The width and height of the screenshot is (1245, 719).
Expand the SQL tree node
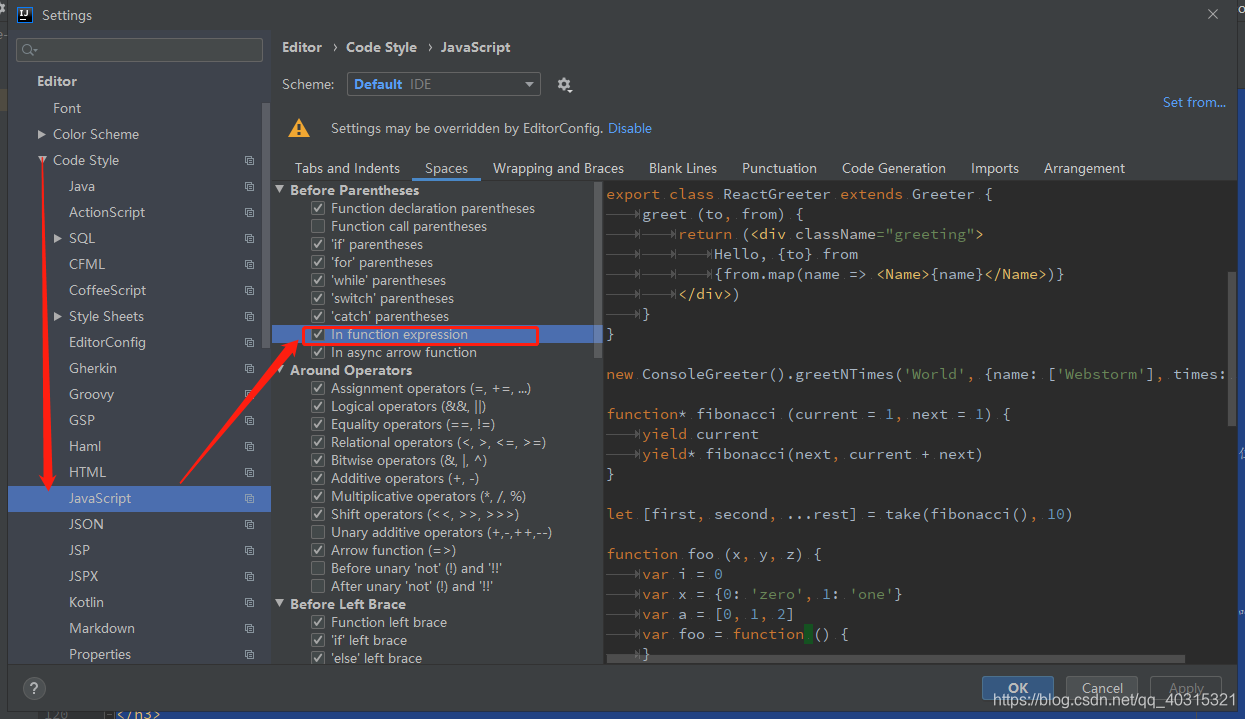click(x=57, y=238)
